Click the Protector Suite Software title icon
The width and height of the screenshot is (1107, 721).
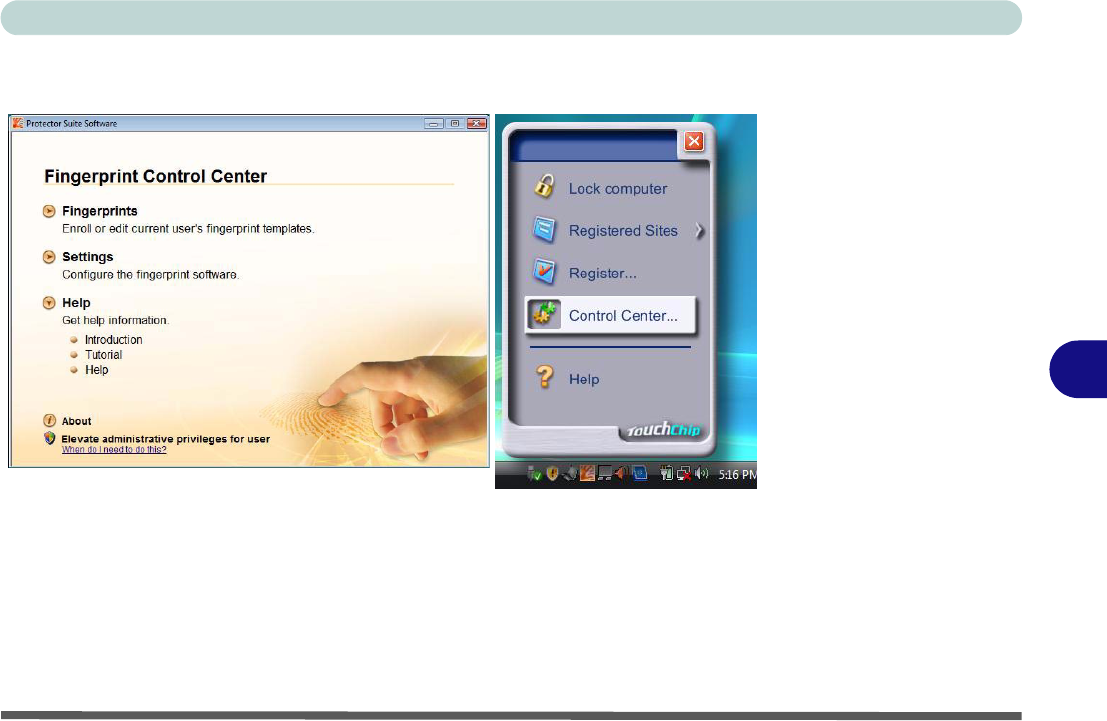tap(18, 123)
